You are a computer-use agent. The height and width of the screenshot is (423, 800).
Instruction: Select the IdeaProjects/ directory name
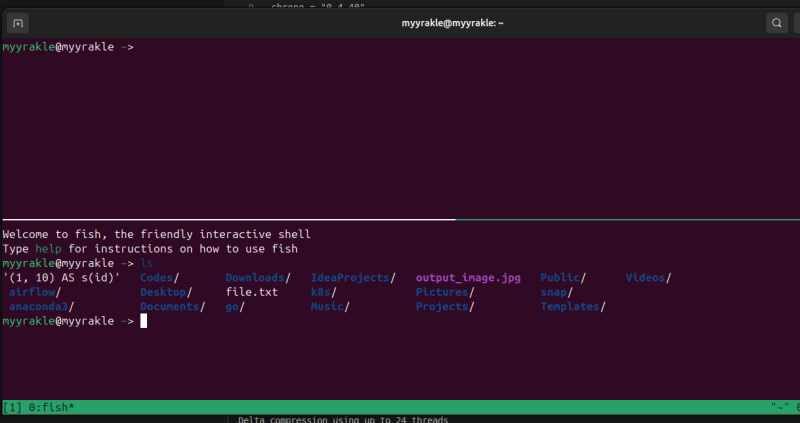352,277
